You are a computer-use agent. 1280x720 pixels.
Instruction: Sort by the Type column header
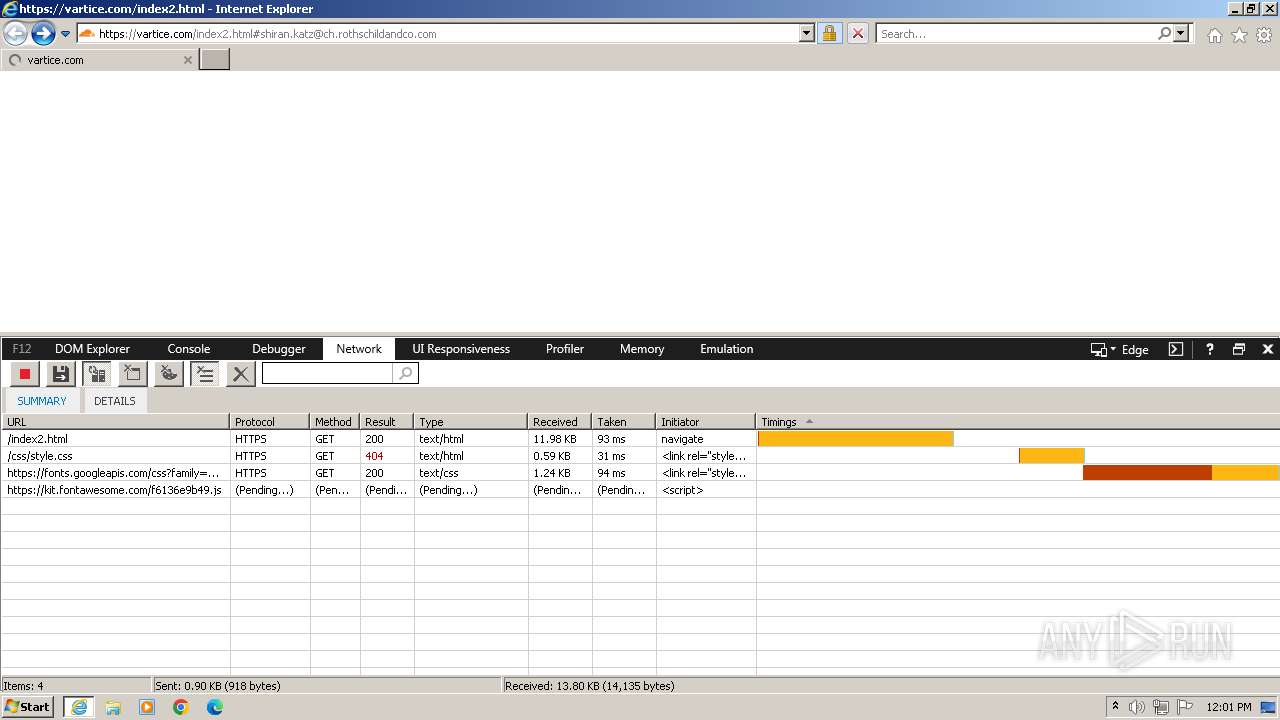[471, 422]
